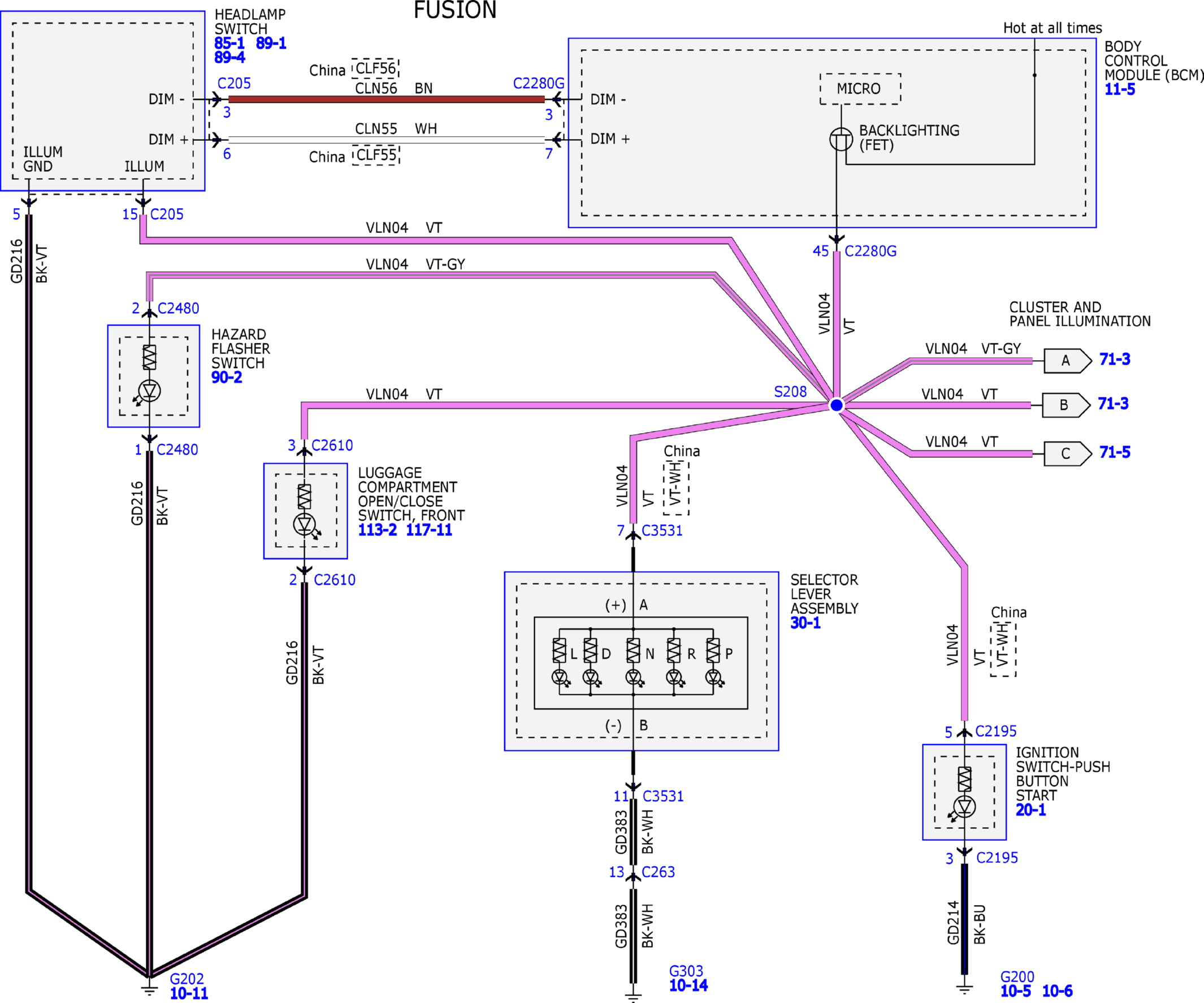Click the resistor symbol in the luggage compartment switch
The height and width of the screenshot is (1003, 1204).
point(305,496)
